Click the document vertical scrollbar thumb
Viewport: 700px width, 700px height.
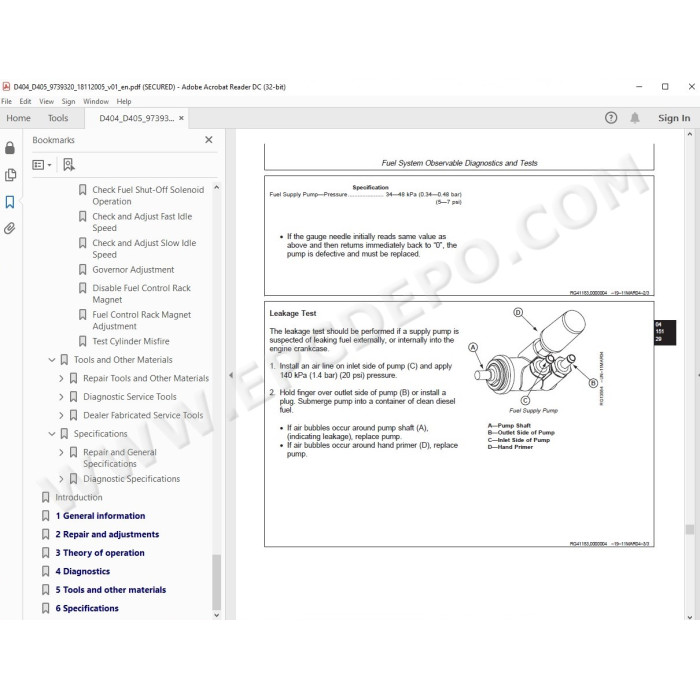pos(690,529)
